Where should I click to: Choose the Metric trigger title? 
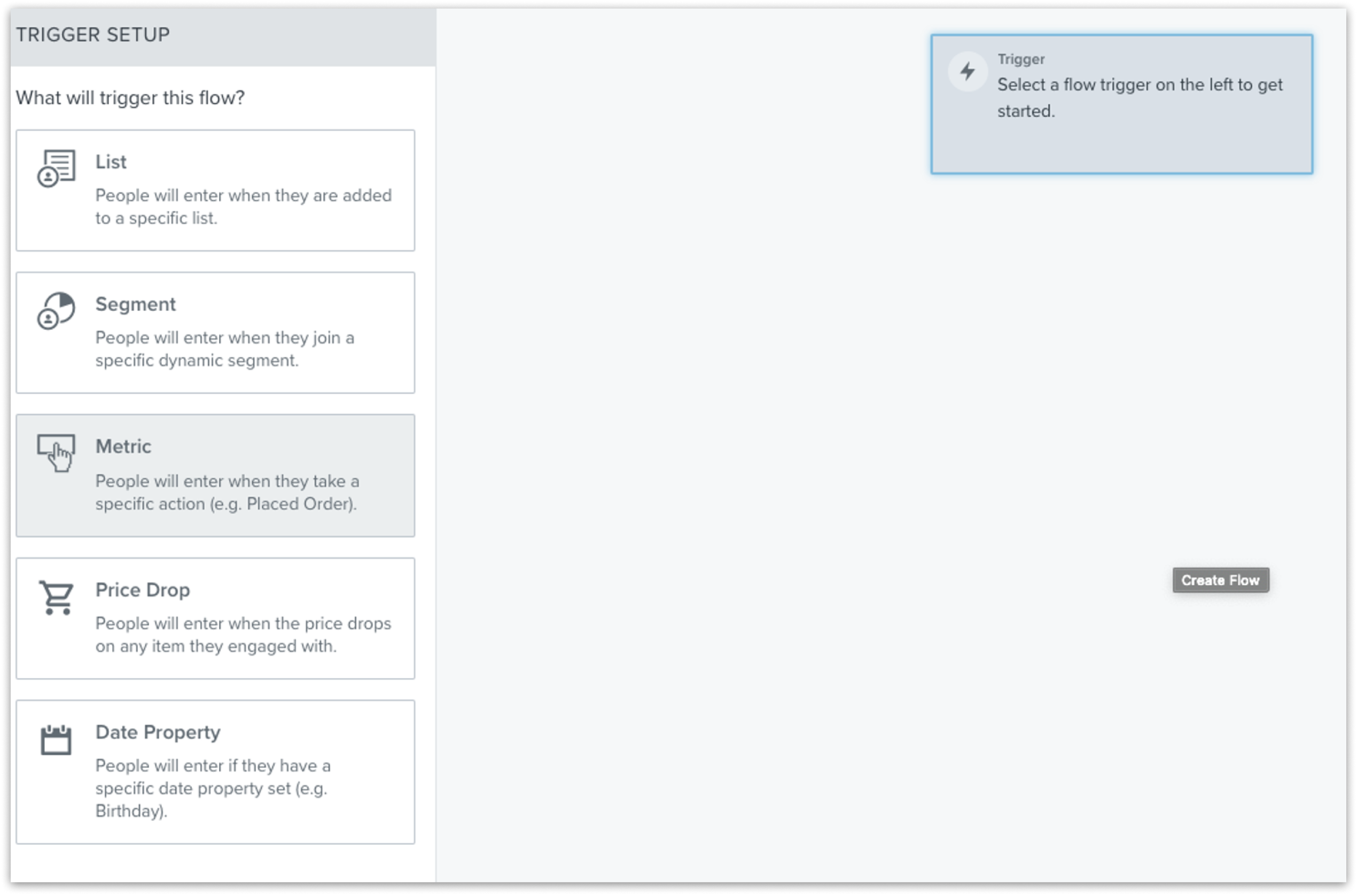coord(123,446)
